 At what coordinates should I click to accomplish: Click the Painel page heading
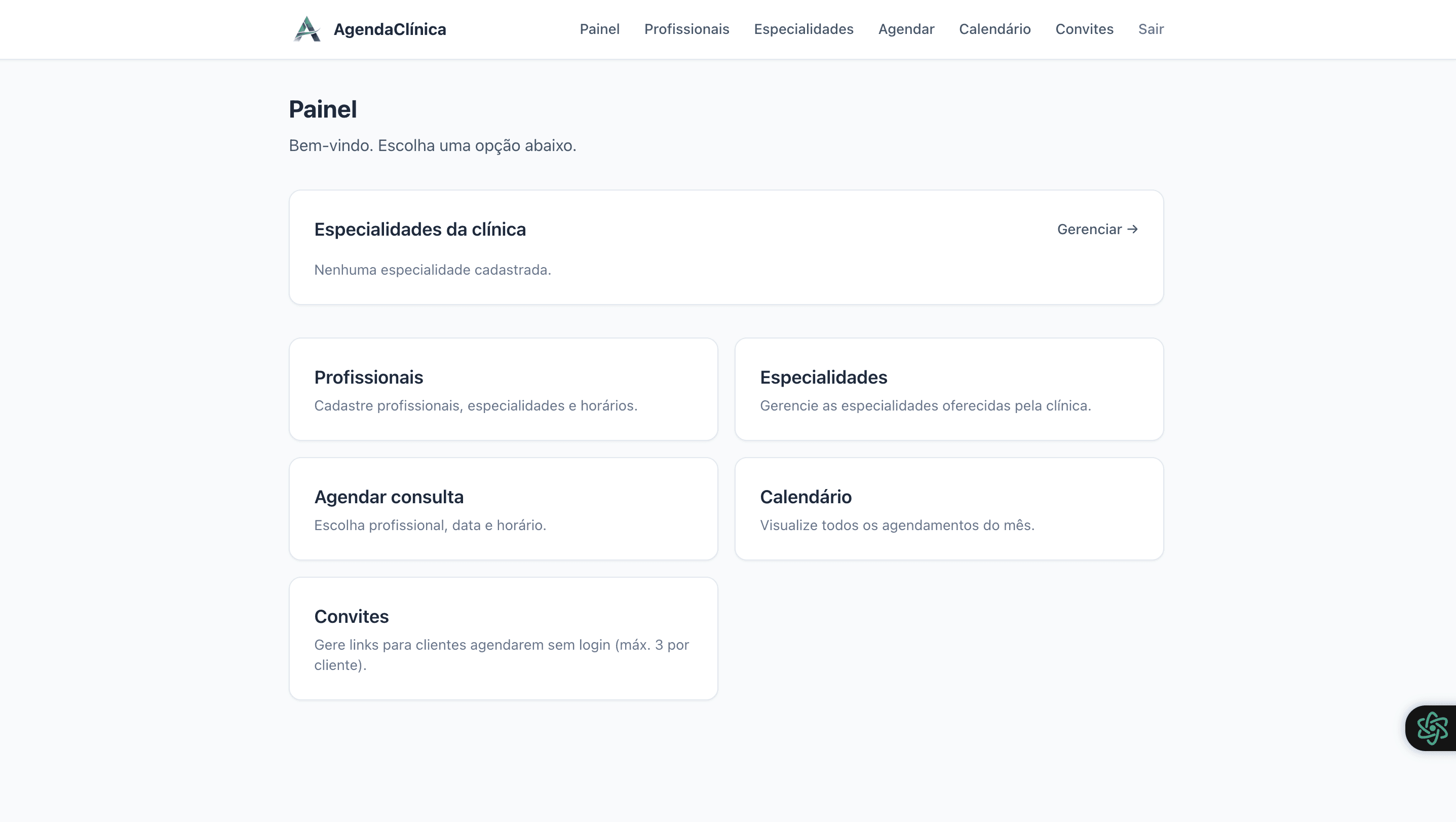(323, 109)
